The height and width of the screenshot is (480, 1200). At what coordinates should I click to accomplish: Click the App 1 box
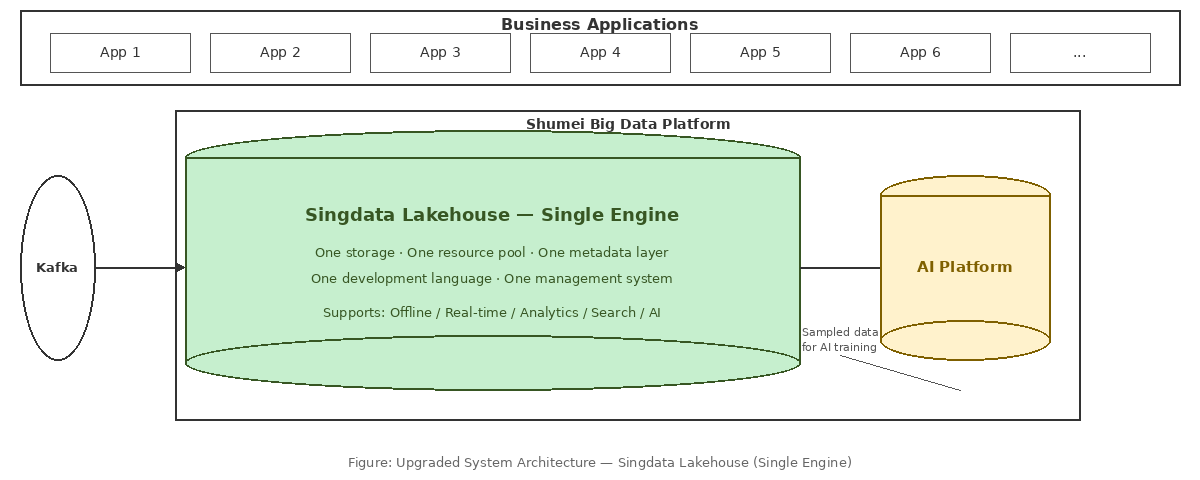coord(120,53)
